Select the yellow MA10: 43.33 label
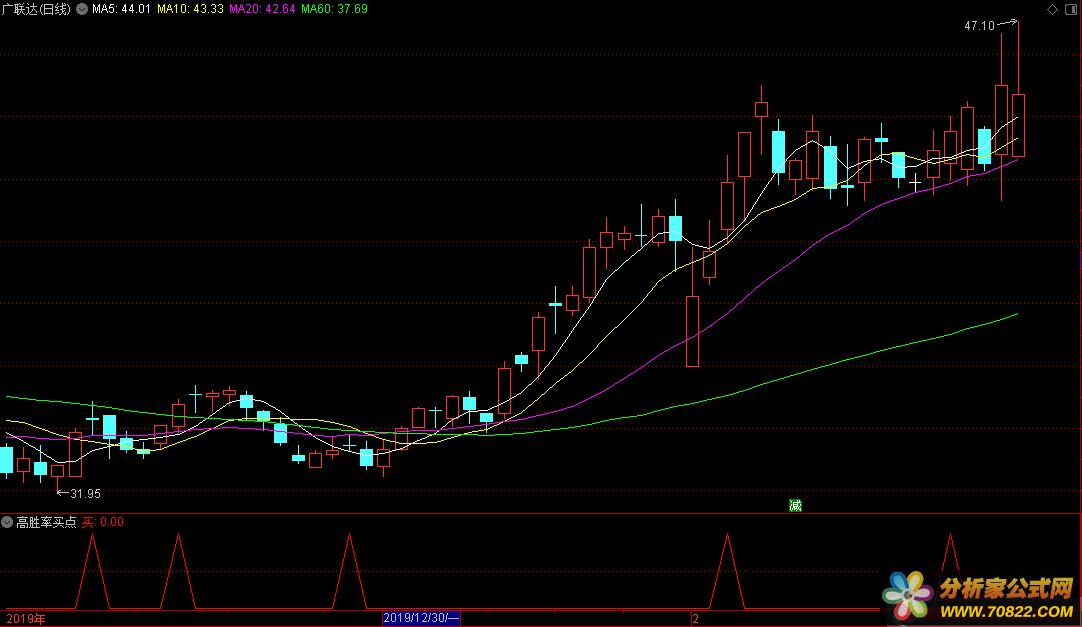 click(x=190, y=9)
